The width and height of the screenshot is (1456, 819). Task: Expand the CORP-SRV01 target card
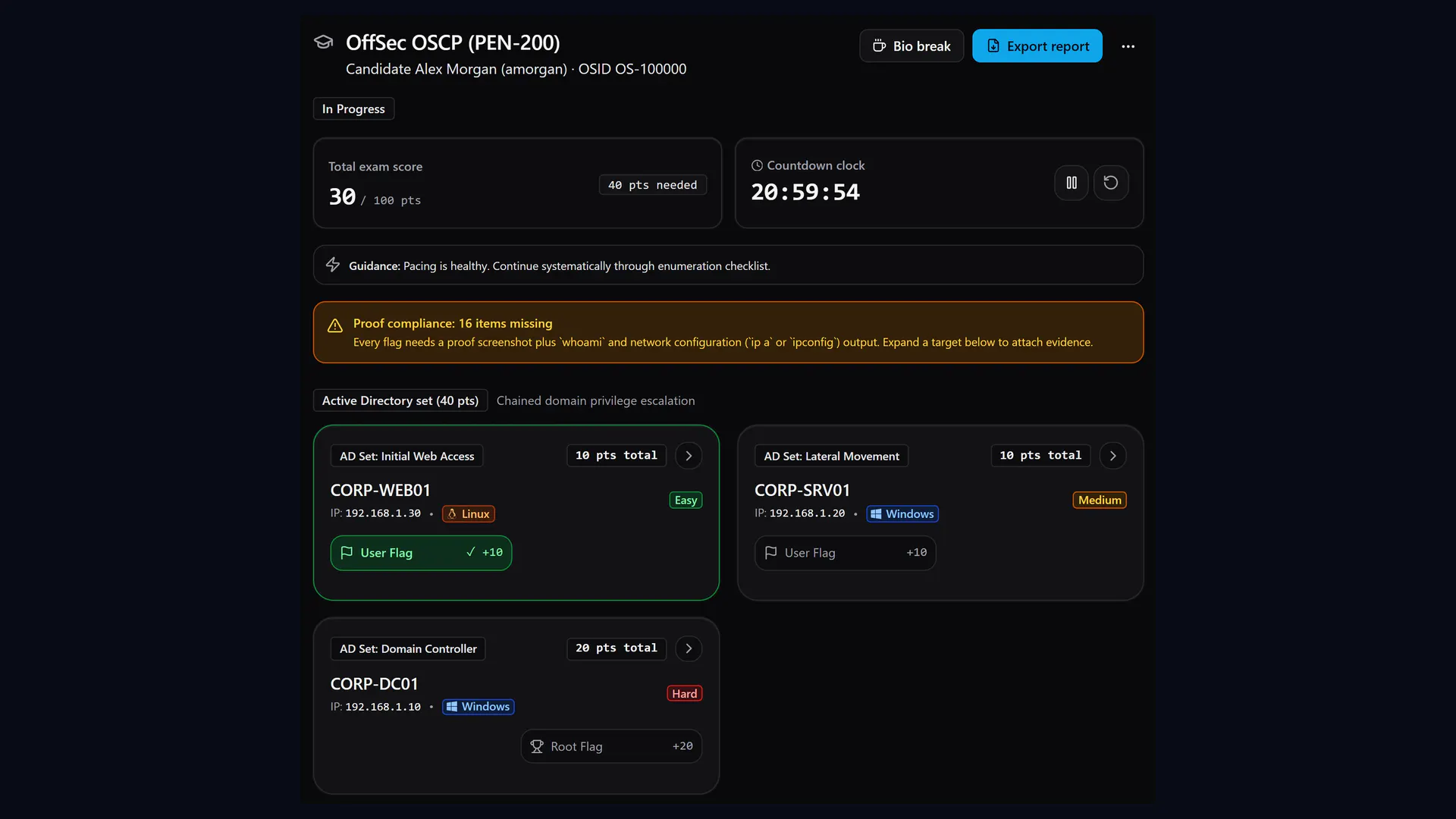(x=1112, y=456)
